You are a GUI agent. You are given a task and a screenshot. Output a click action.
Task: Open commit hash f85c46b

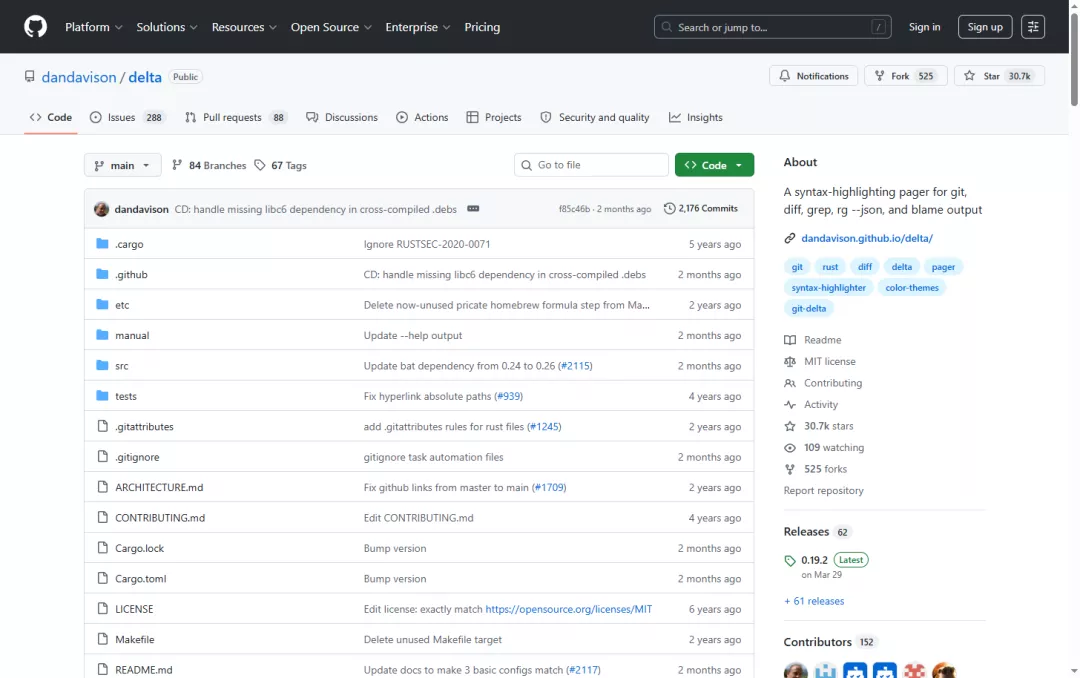574,209
